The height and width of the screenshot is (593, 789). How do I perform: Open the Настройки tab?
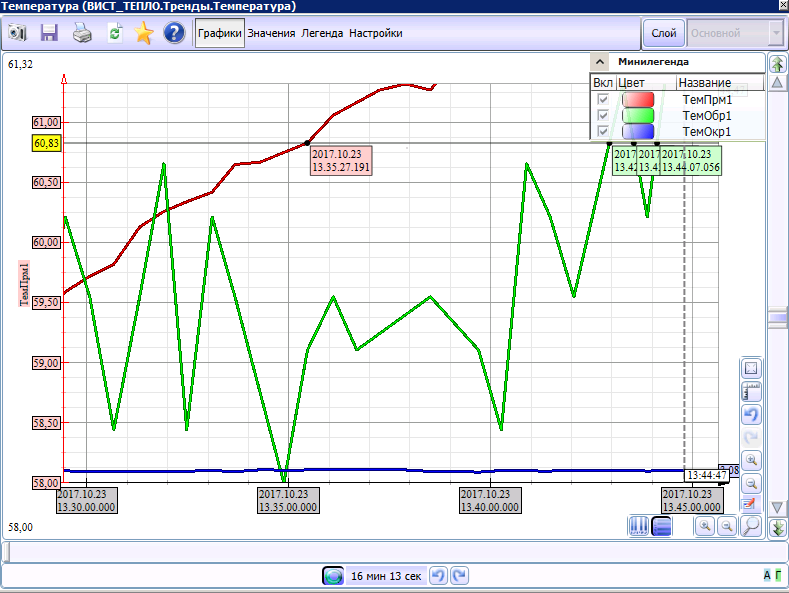[375, 33]
